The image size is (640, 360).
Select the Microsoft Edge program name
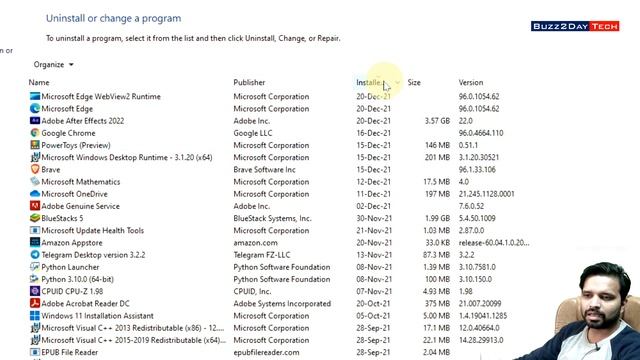[67, 109]
